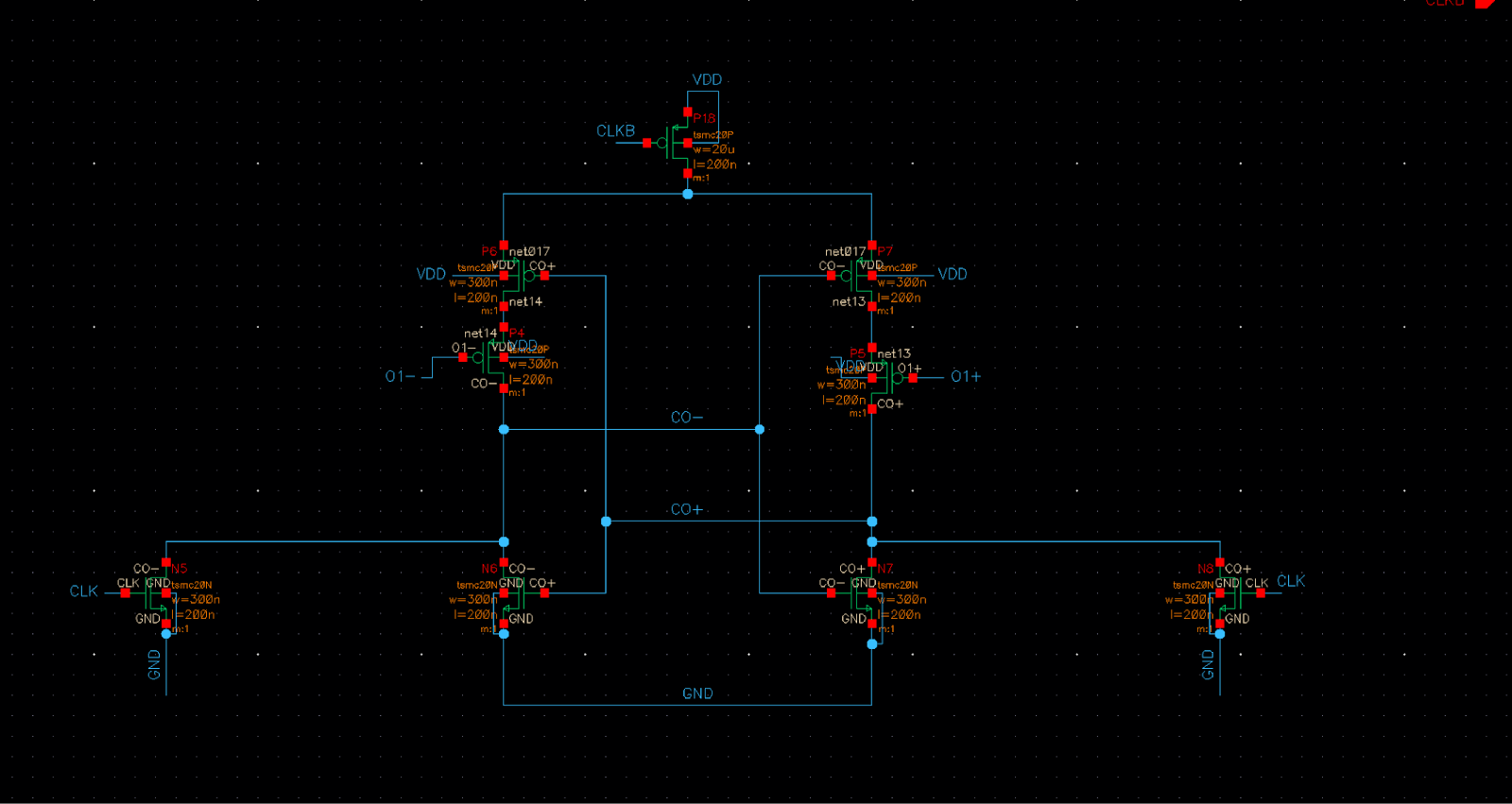Click the junction dot just above N7 drain

(872, 541)
